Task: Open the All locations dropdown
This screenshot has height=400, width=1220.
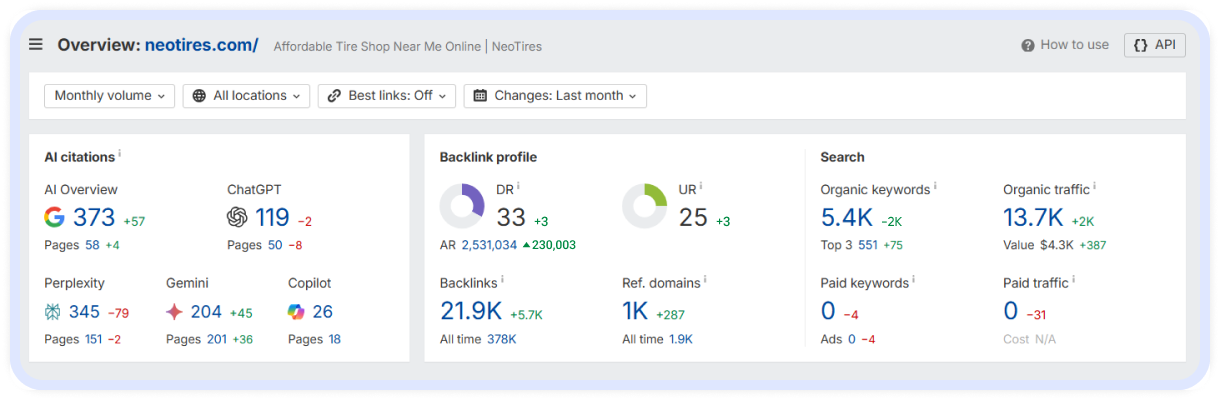Action: 247,96
